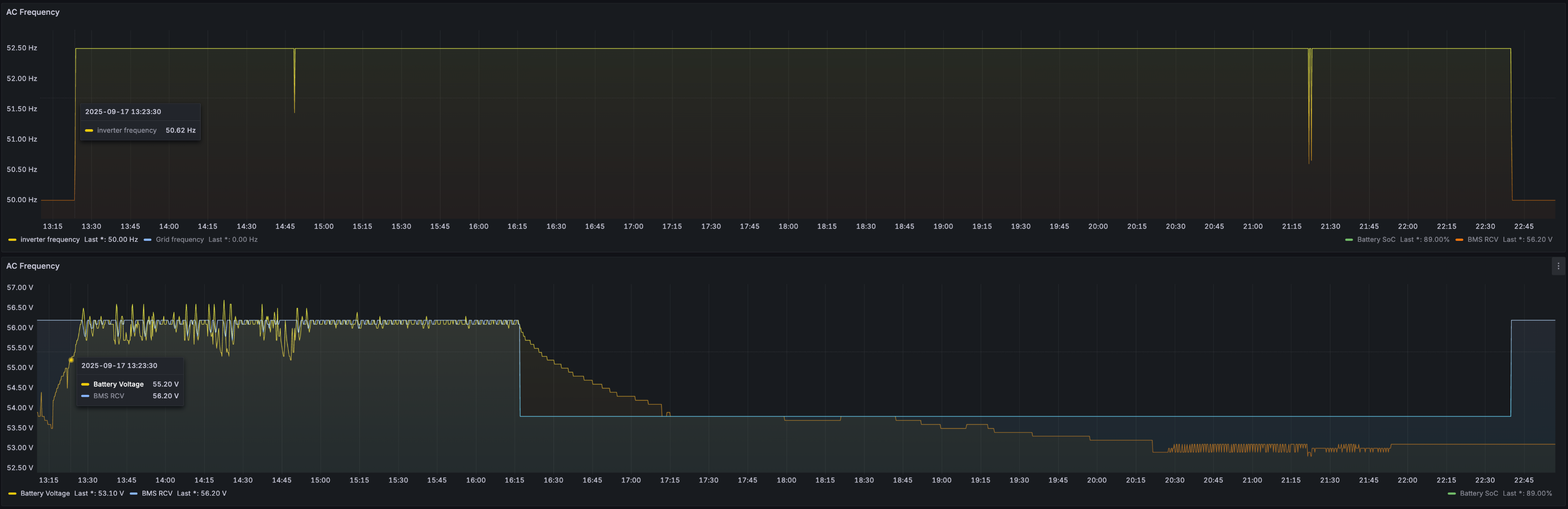This screenshot has height=509, width=1568.
Task: Toggle Grid frequency series in legend
Action: tap(179, 240)
